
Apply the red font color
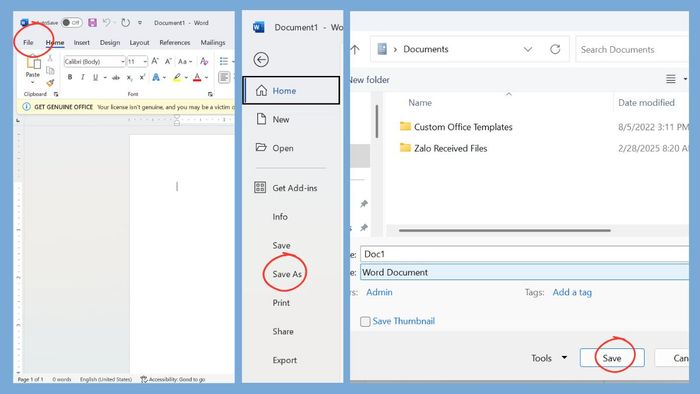coord(197,78)
